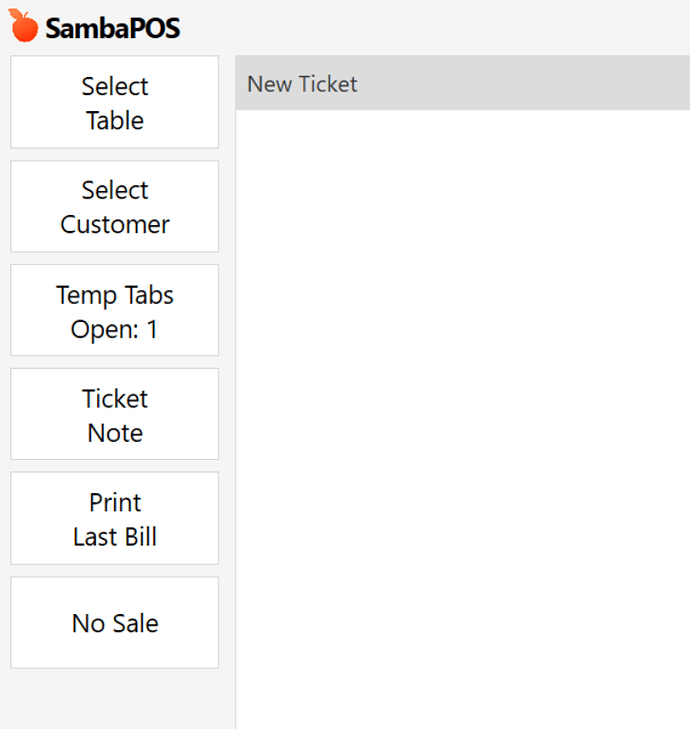The image size is (690, 729).
Task: Tap the word Customer on Select Customer
Action: click(x=115, y=225)
